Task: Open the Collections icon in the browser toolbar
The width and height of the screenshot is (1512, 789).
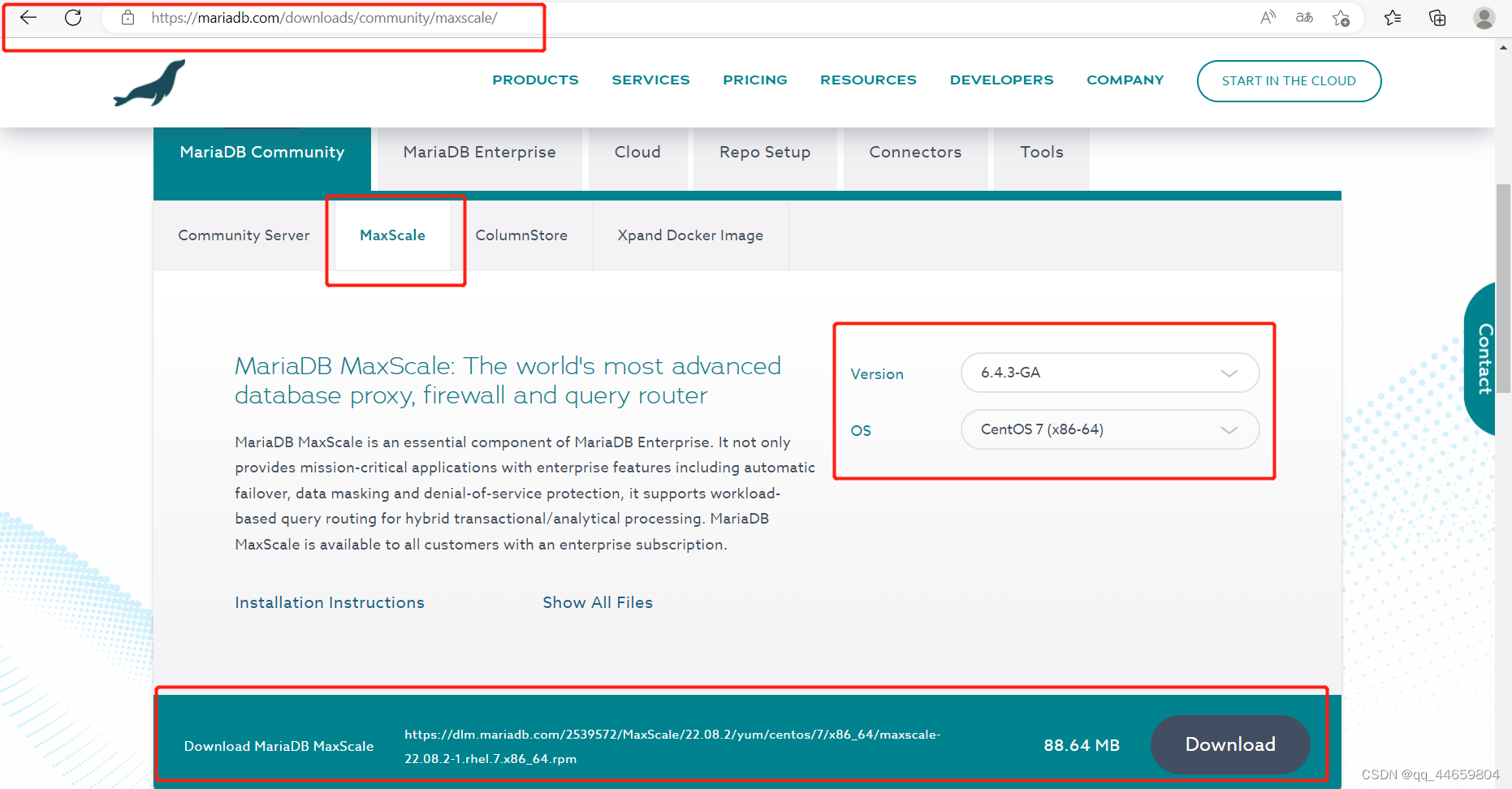Action: pos(1437,18)
